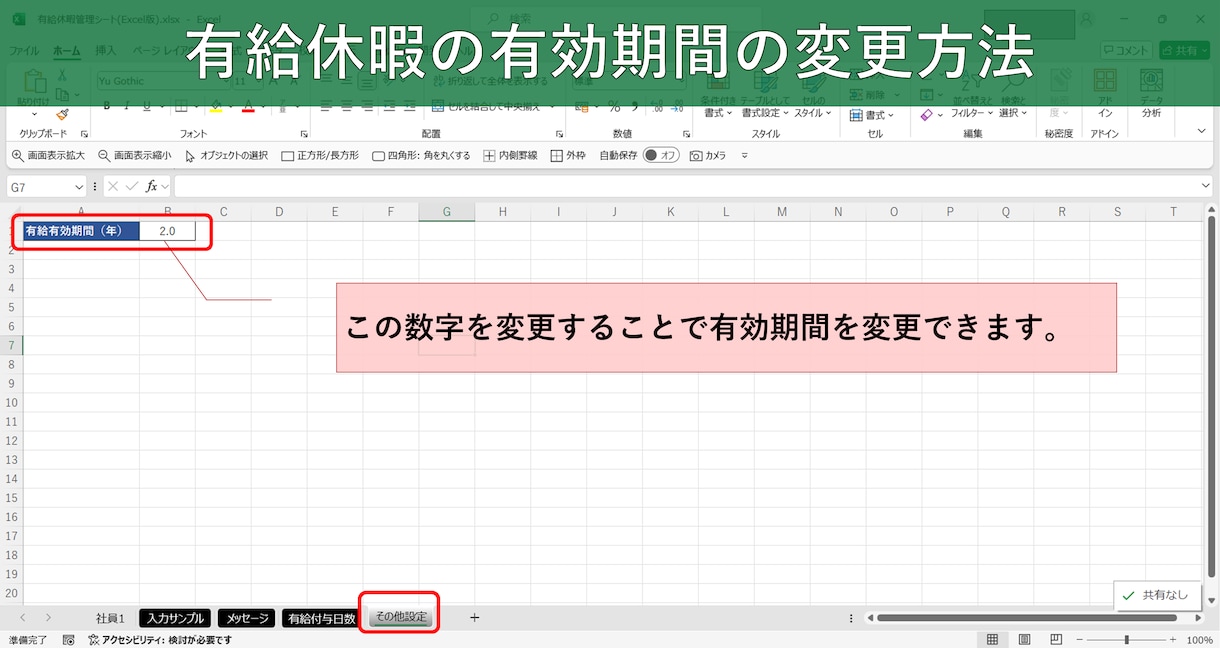Click the macro record icon in status bar
Viewport: 1220px width, 648px height.
click(68, 639)
